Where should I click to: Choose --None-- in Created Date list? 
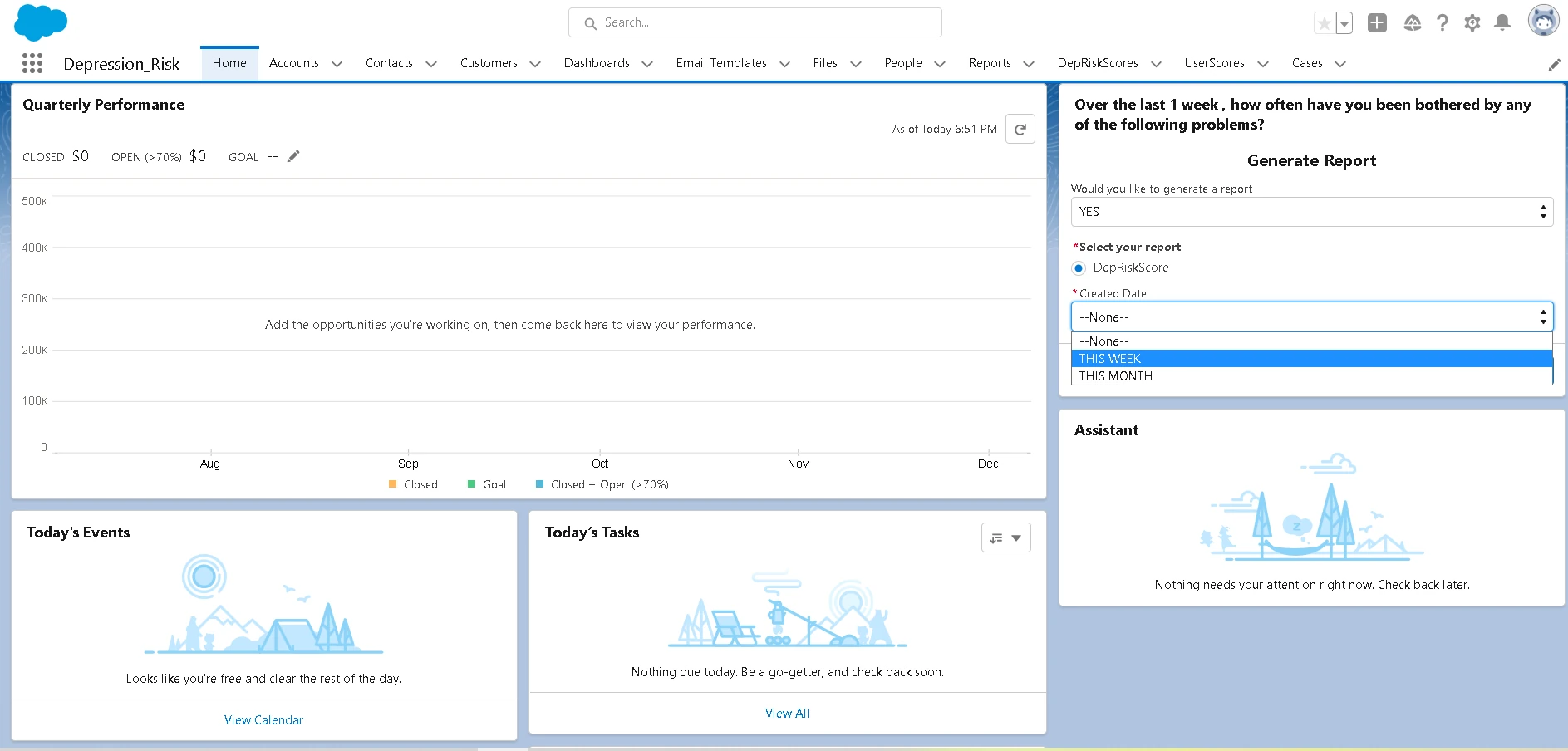tap(1311, 341)
